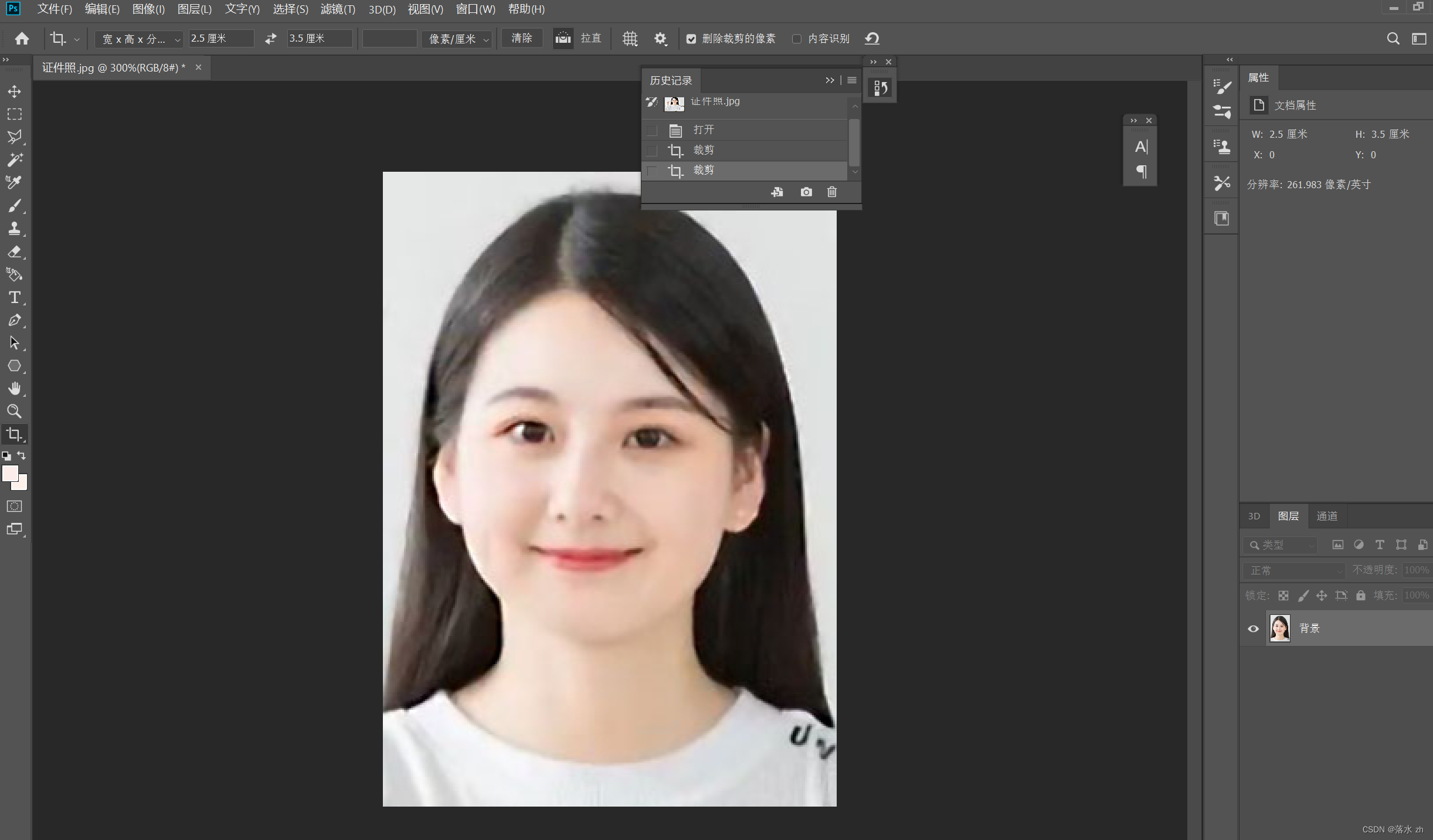This screenshot has height=840, width=1433.
Task: Hide the 背景 layer with eye icon
Action: (1253, 628)
